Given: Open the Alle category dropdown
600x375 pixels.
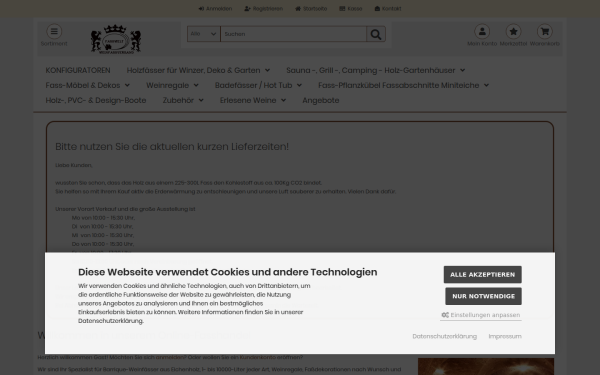Looking at the screenshot, I should point(204,34).
